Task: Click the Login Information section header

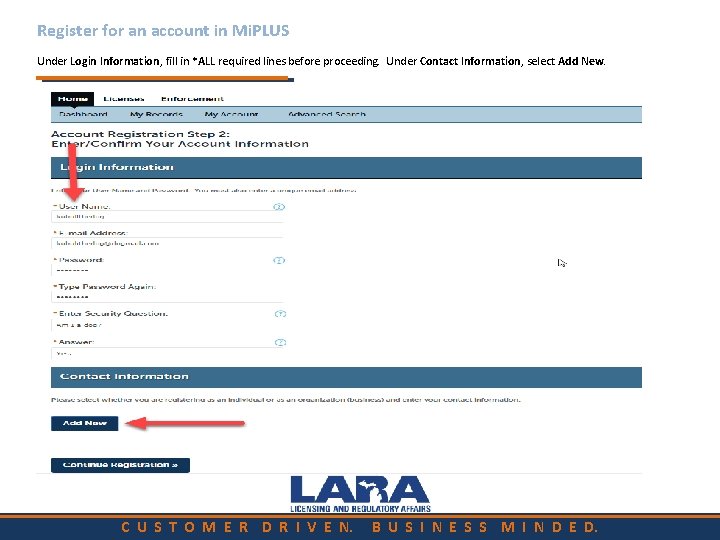Action: point(346,168)
